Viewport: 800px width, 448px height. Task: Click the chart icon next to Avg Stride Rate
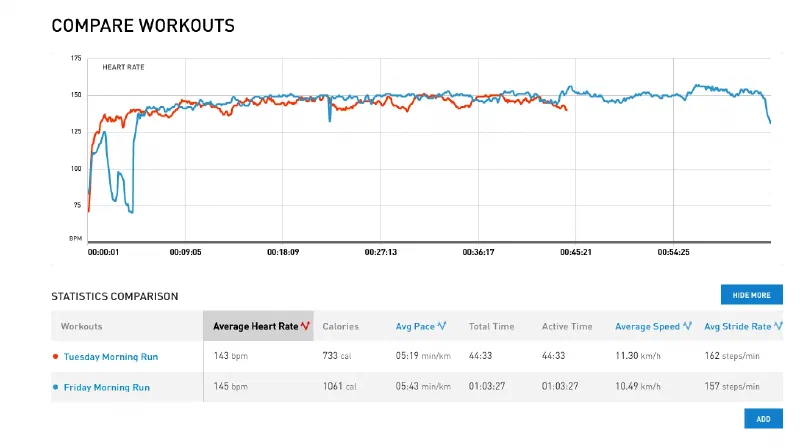(x=778, y=326)
